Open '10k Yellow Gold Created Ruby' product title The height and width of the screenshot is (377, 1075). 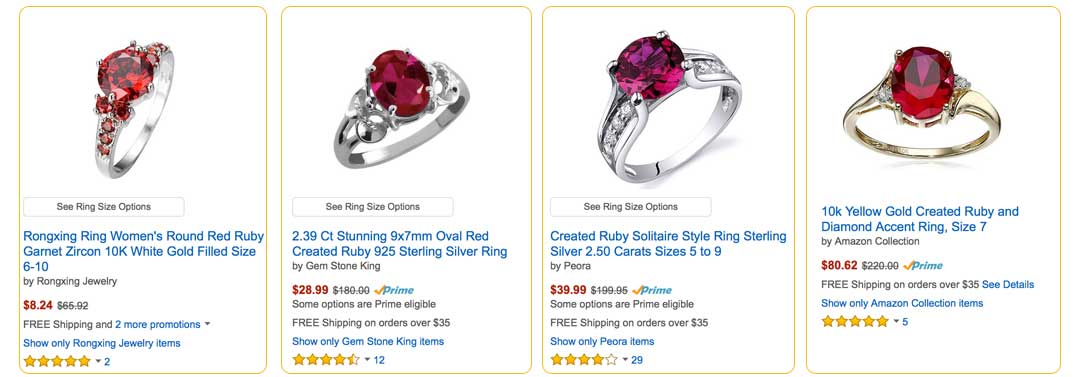tap(920, 219)
